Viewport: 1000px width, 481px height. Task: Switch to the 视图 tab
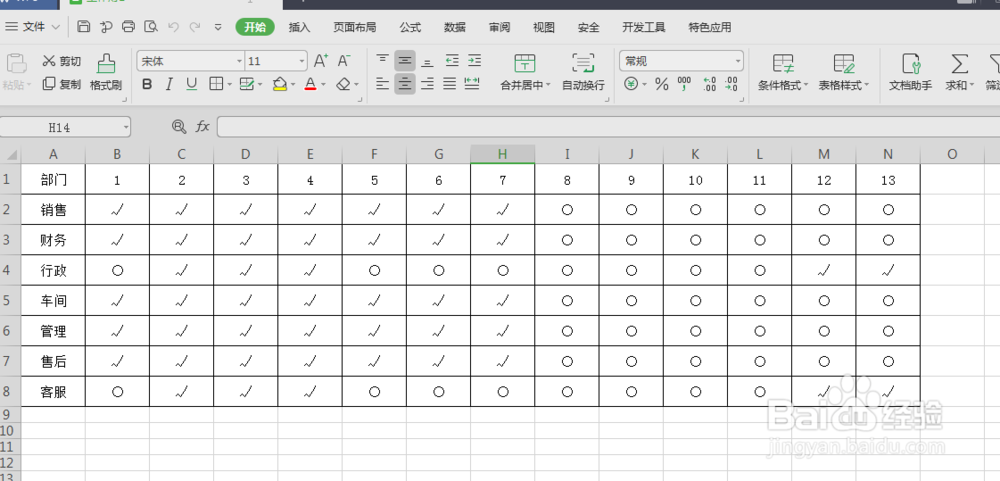[544, 27]
